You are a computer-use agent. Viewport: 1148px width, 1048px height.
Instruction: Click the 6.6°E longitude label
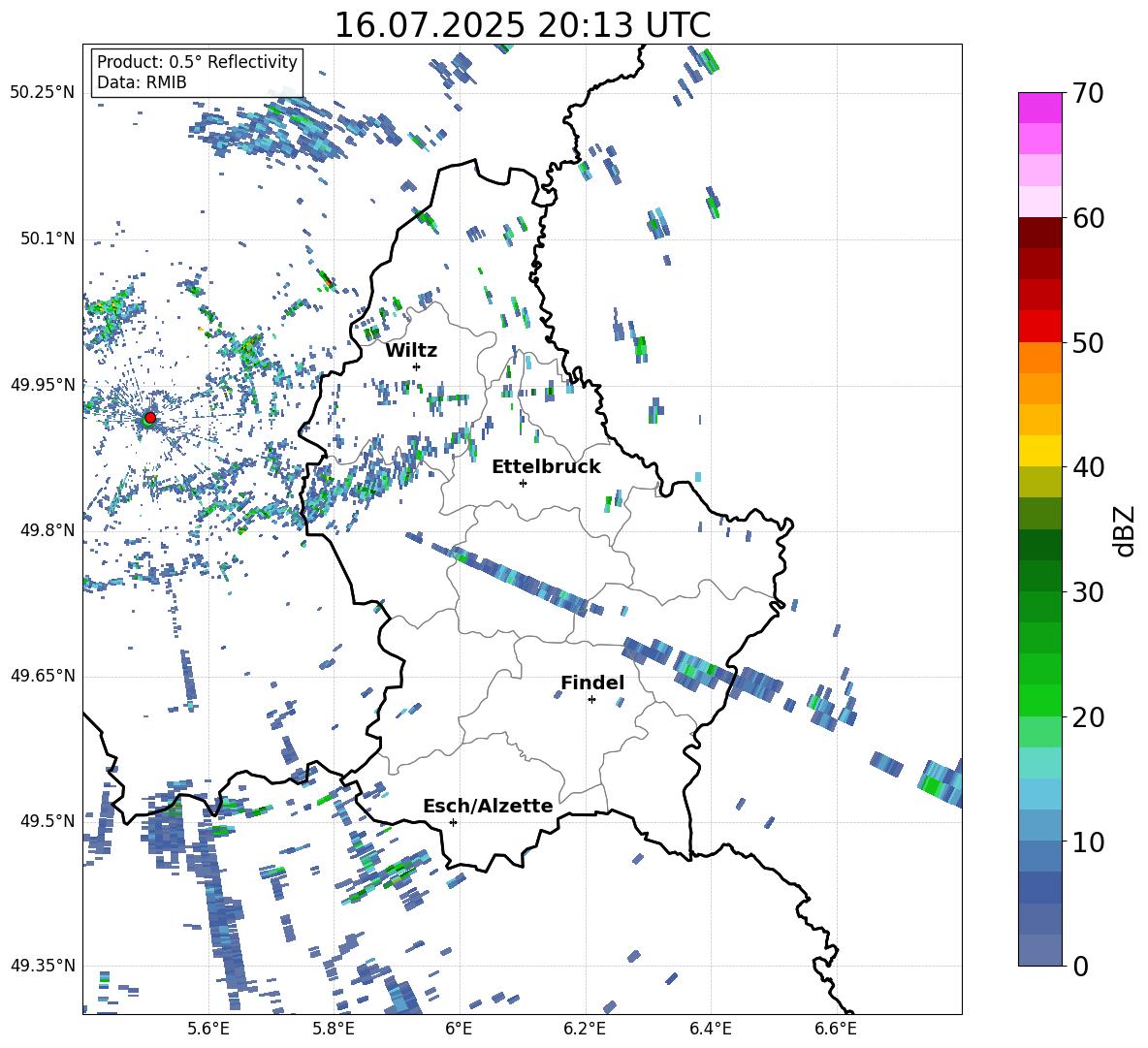coord(836,1029)
